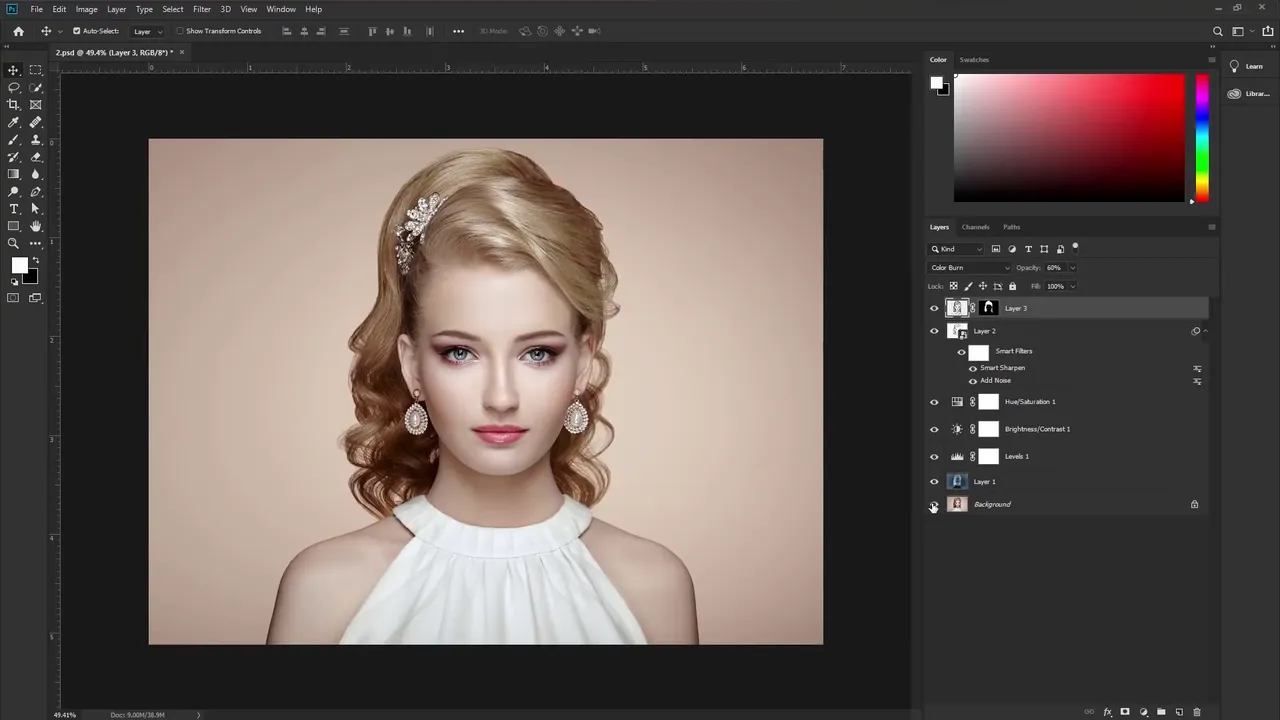The width and height of the screenshot is (1280, 720).
Task: Select the Spot Healing Brush tool
Action: point(36,122)
